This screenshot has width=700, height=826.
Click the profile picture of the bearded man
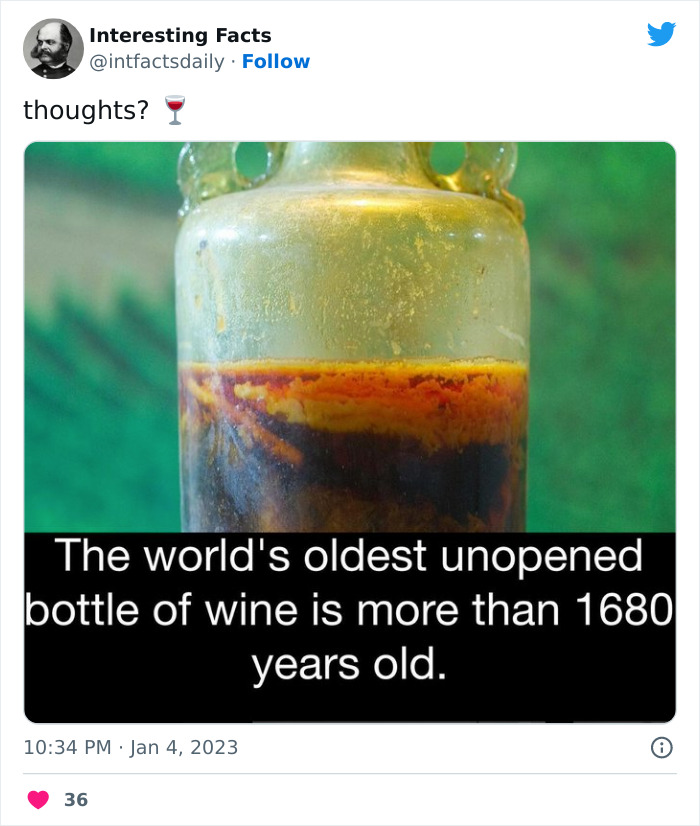coord(53,46)
